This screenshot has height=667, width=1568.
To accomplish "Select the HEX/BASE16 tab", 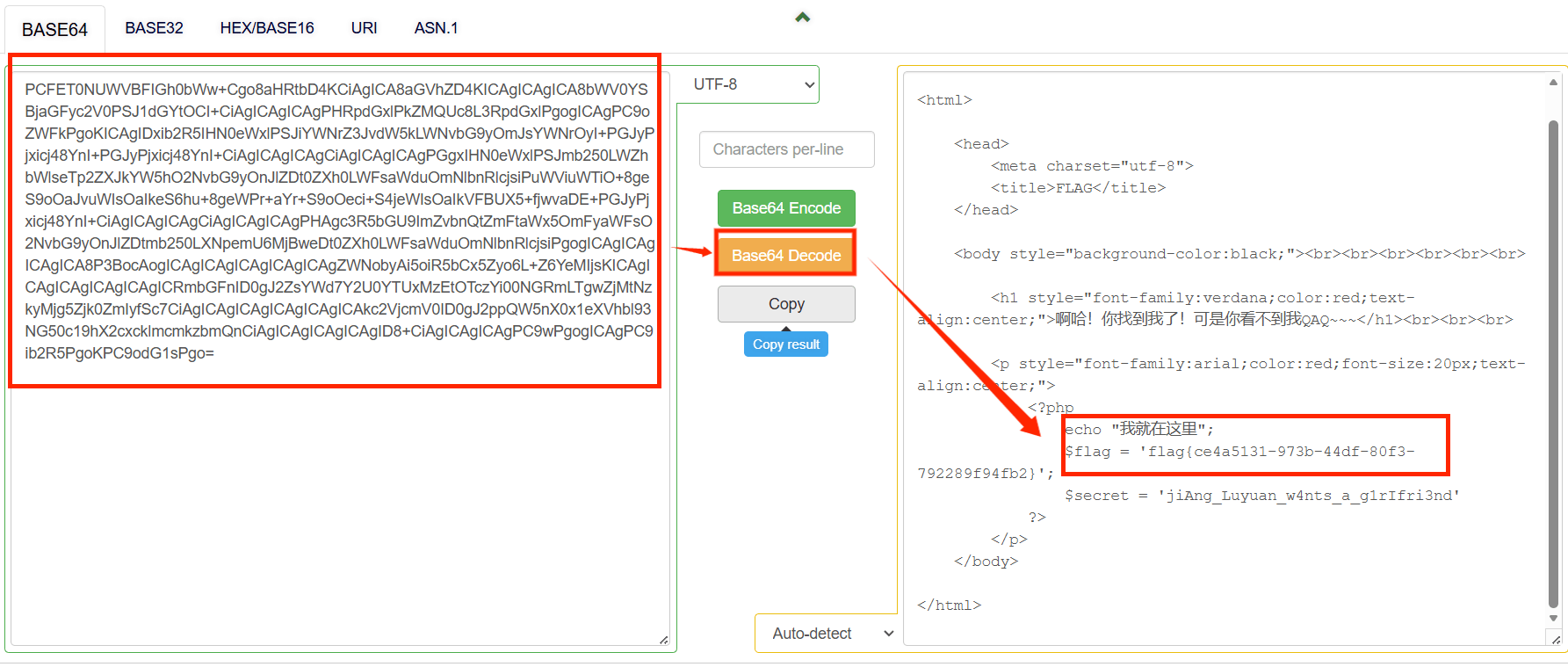I will coord(267,28).
